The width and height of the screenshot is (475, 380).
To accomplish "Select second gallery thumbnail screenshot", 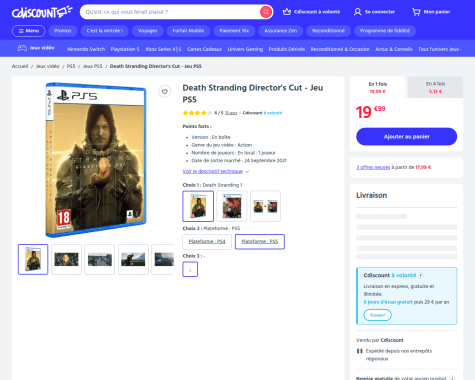I will pyautogui.click(x=66, y=259).
